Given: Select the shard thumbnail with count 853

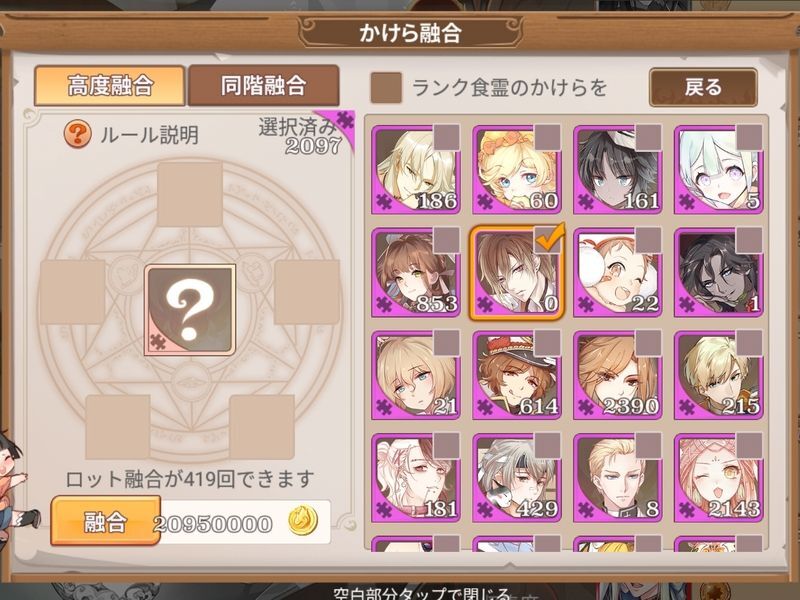Looking at the screenshot, I should click(x=416, y=272).
